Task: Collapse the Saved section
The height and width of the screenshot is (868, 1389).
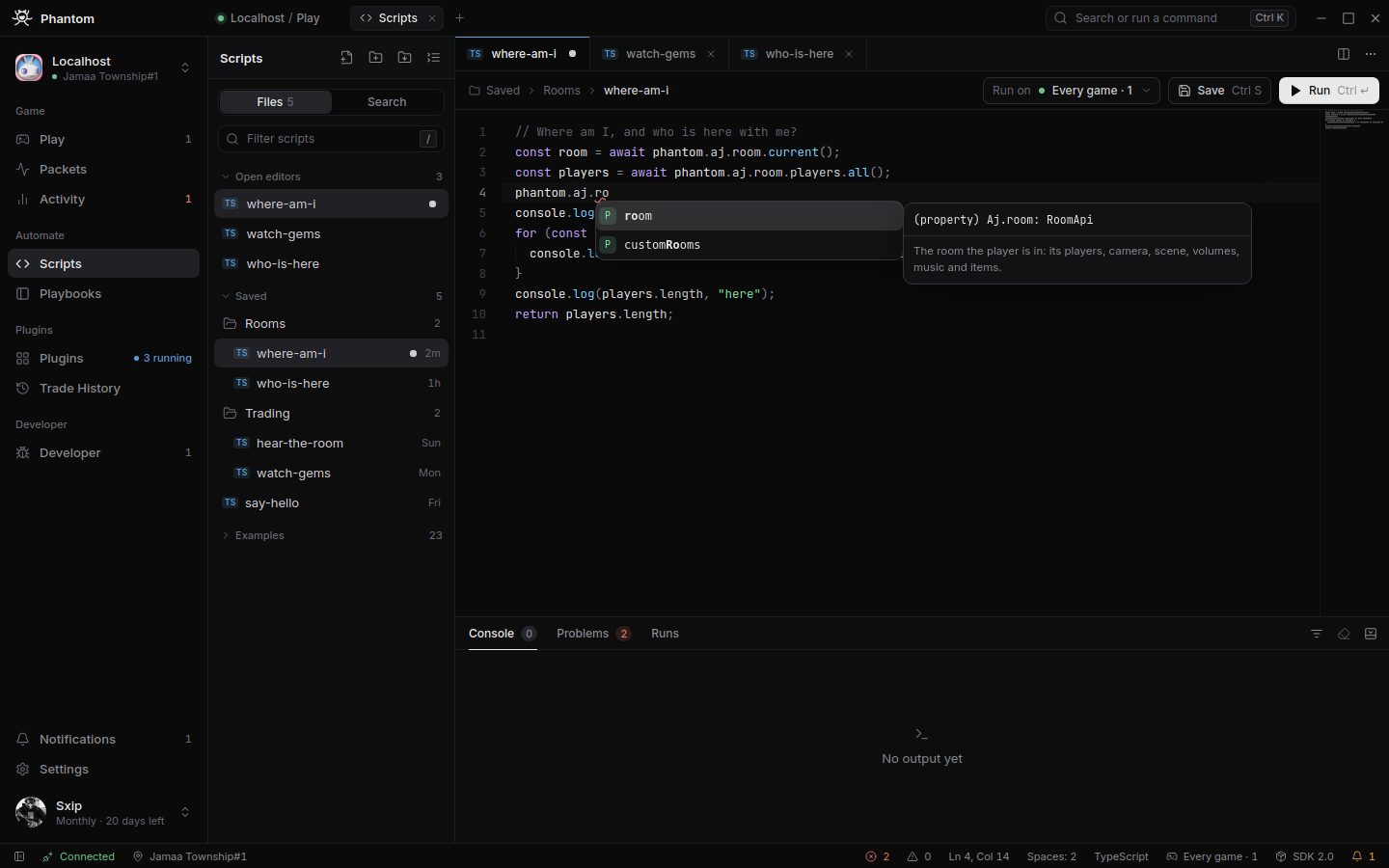Action: click(x=331, y=296)
